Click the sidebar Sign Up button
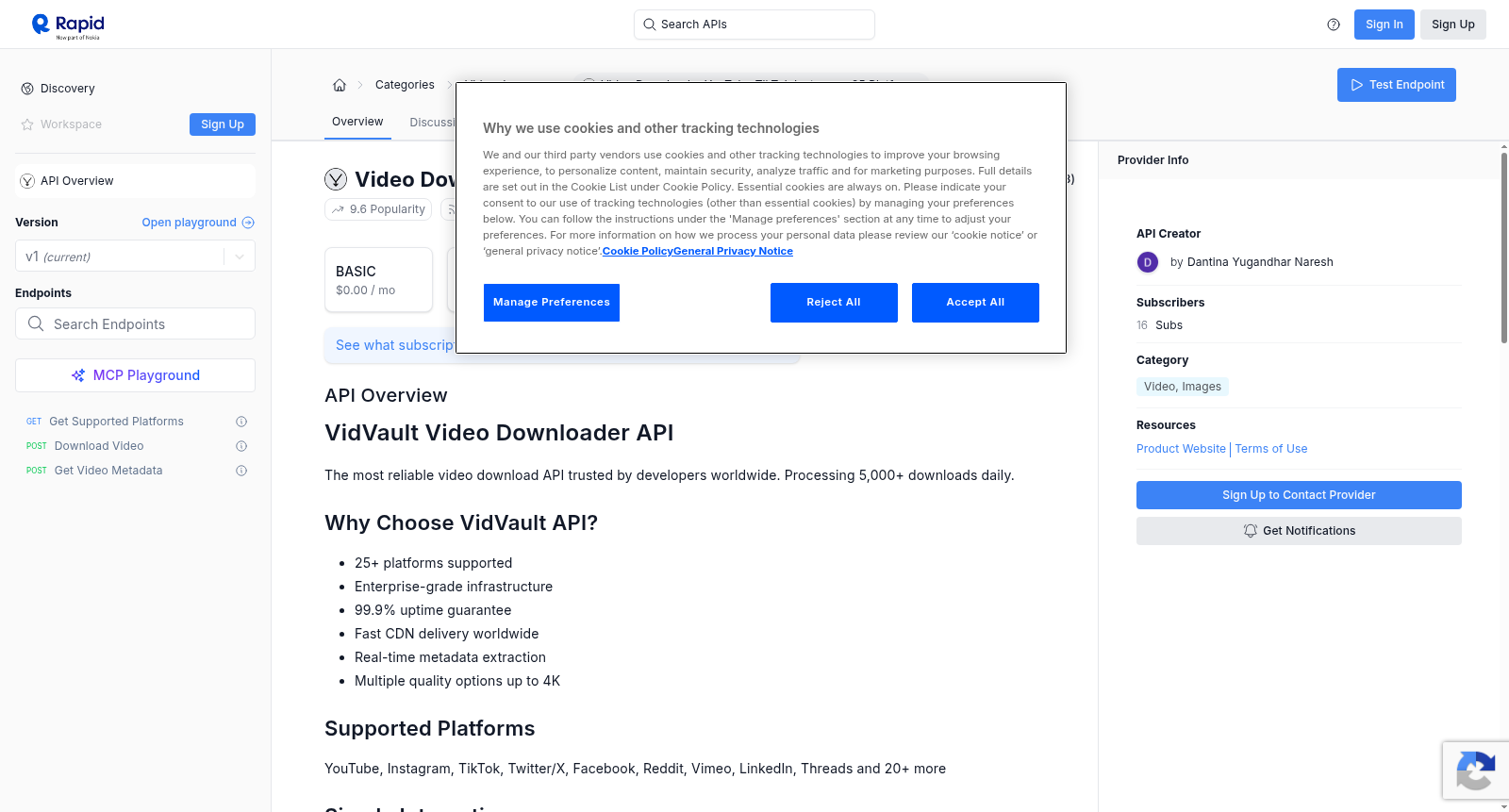The image size is (1509, 812). point(223,124)
